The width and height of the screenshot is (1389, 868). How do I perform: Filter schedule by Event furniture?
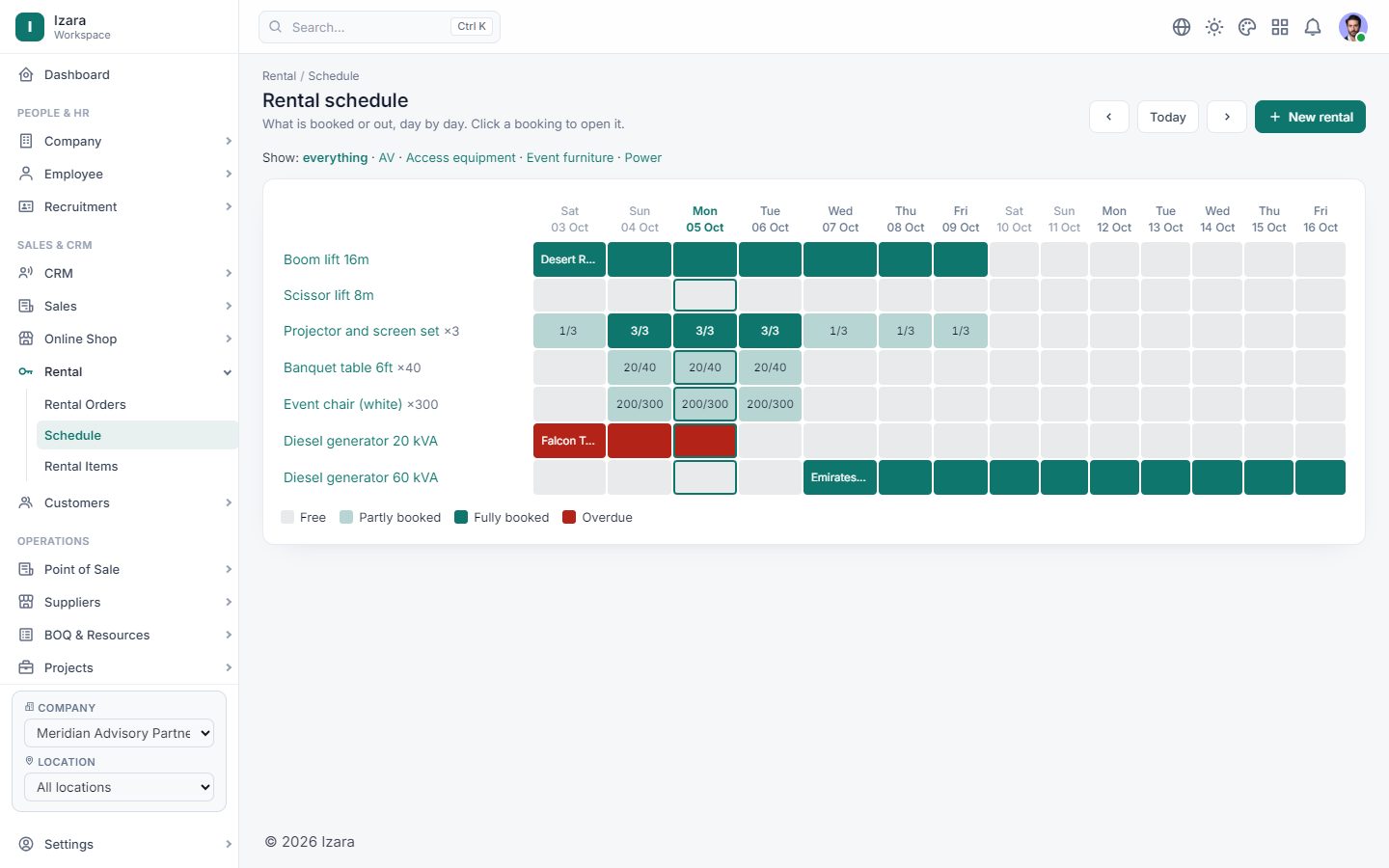570,157
